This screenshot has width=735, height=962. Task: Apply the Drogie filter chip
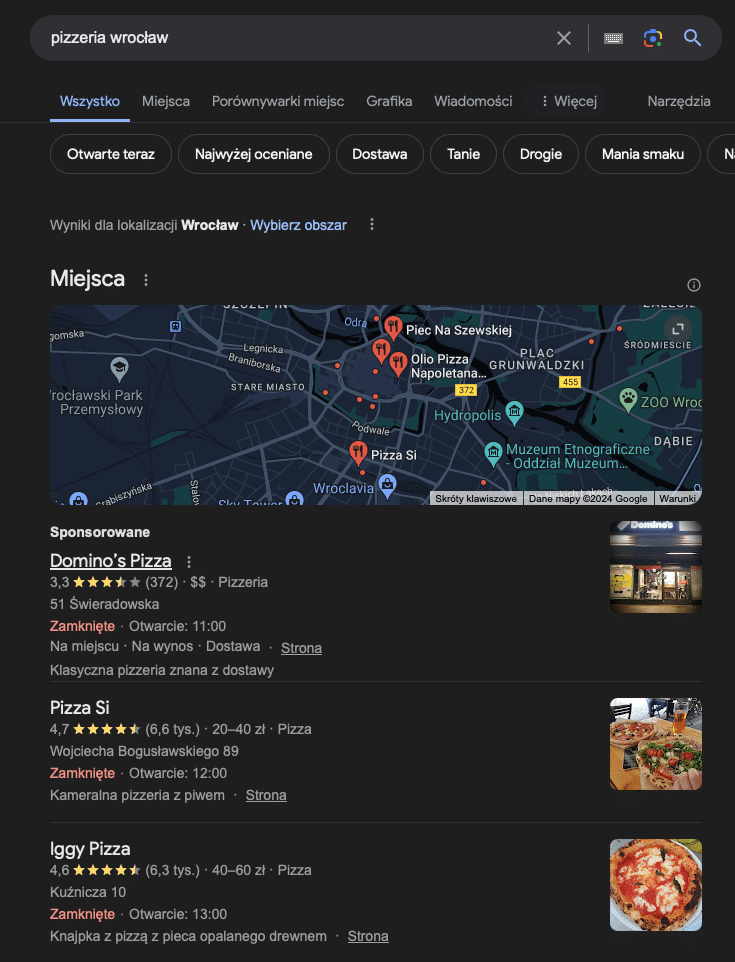(541, 154)
